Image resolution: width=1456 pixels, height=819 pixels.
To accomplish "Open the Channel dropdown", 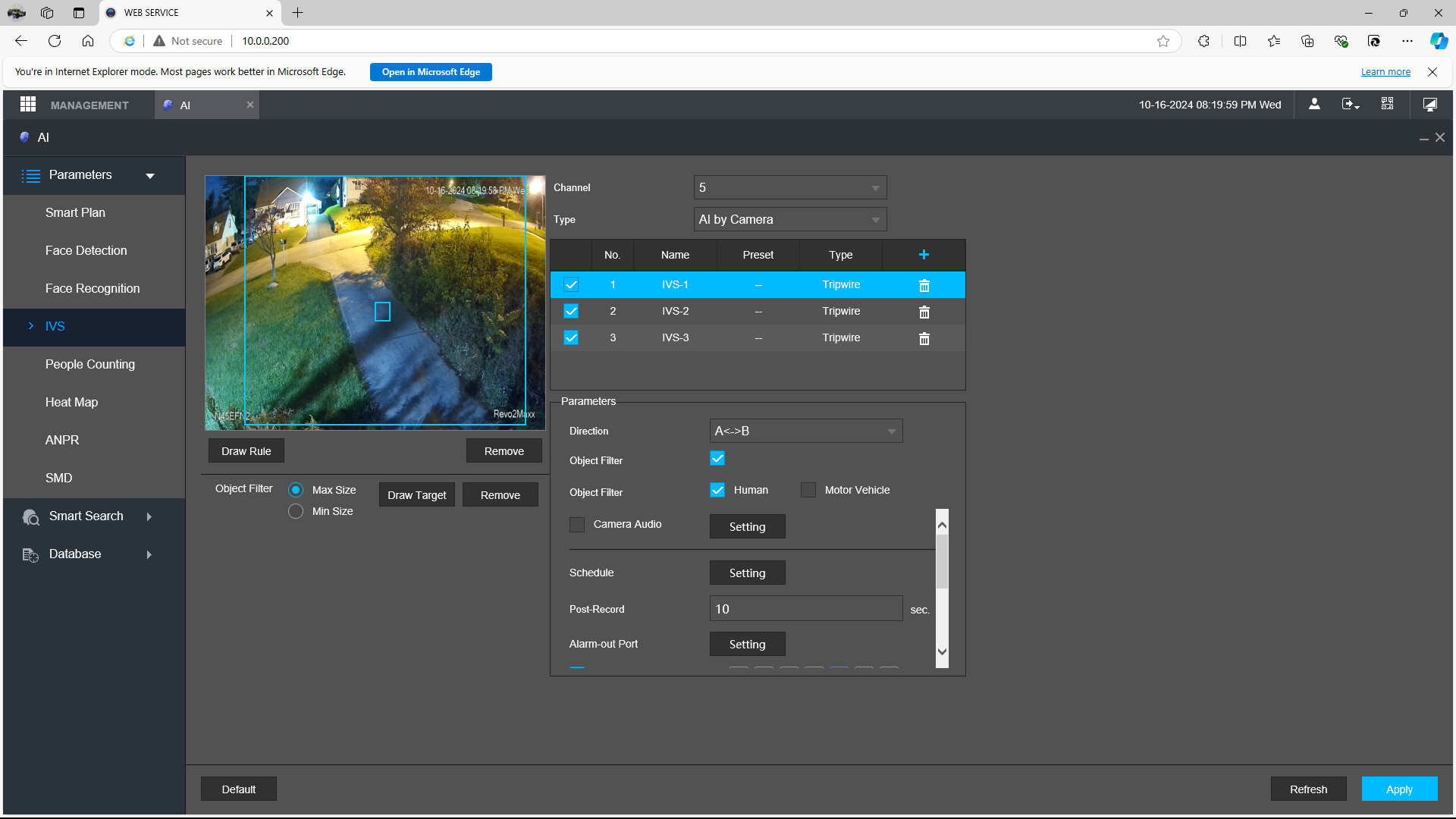I will click(x=790, y=187).
